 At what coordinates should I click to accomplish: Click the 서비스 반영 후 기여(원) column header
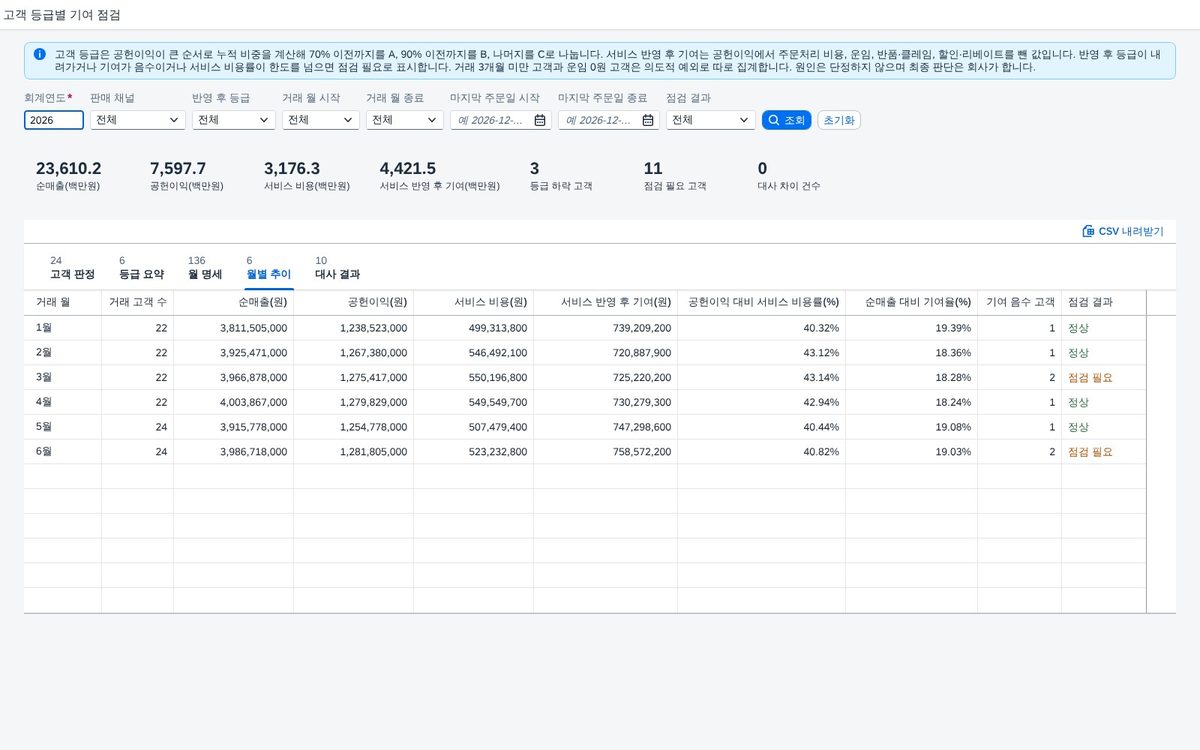tap(606, 302)
